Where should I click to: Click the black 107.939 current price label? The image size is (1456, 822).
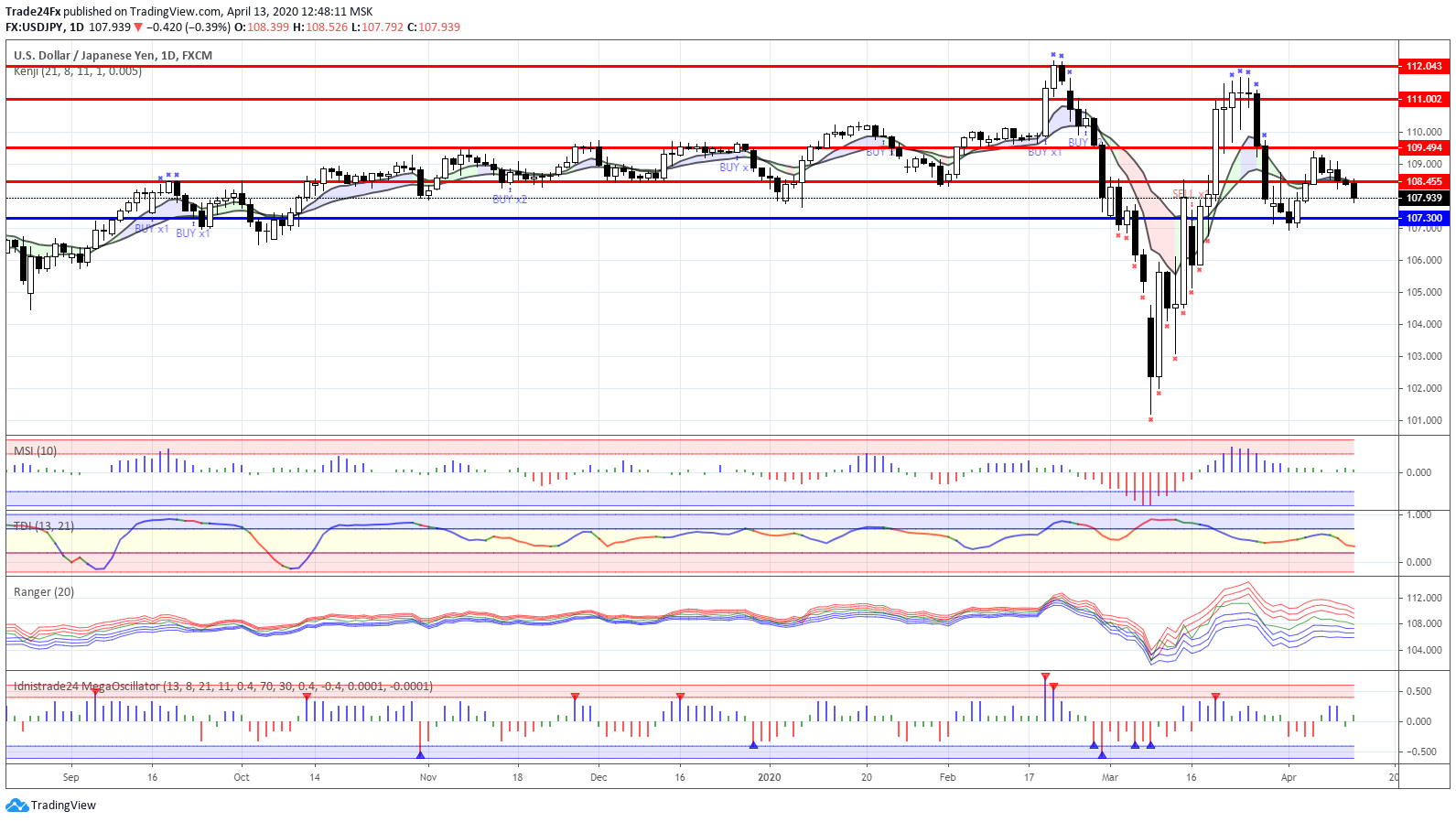[1424, 198]
